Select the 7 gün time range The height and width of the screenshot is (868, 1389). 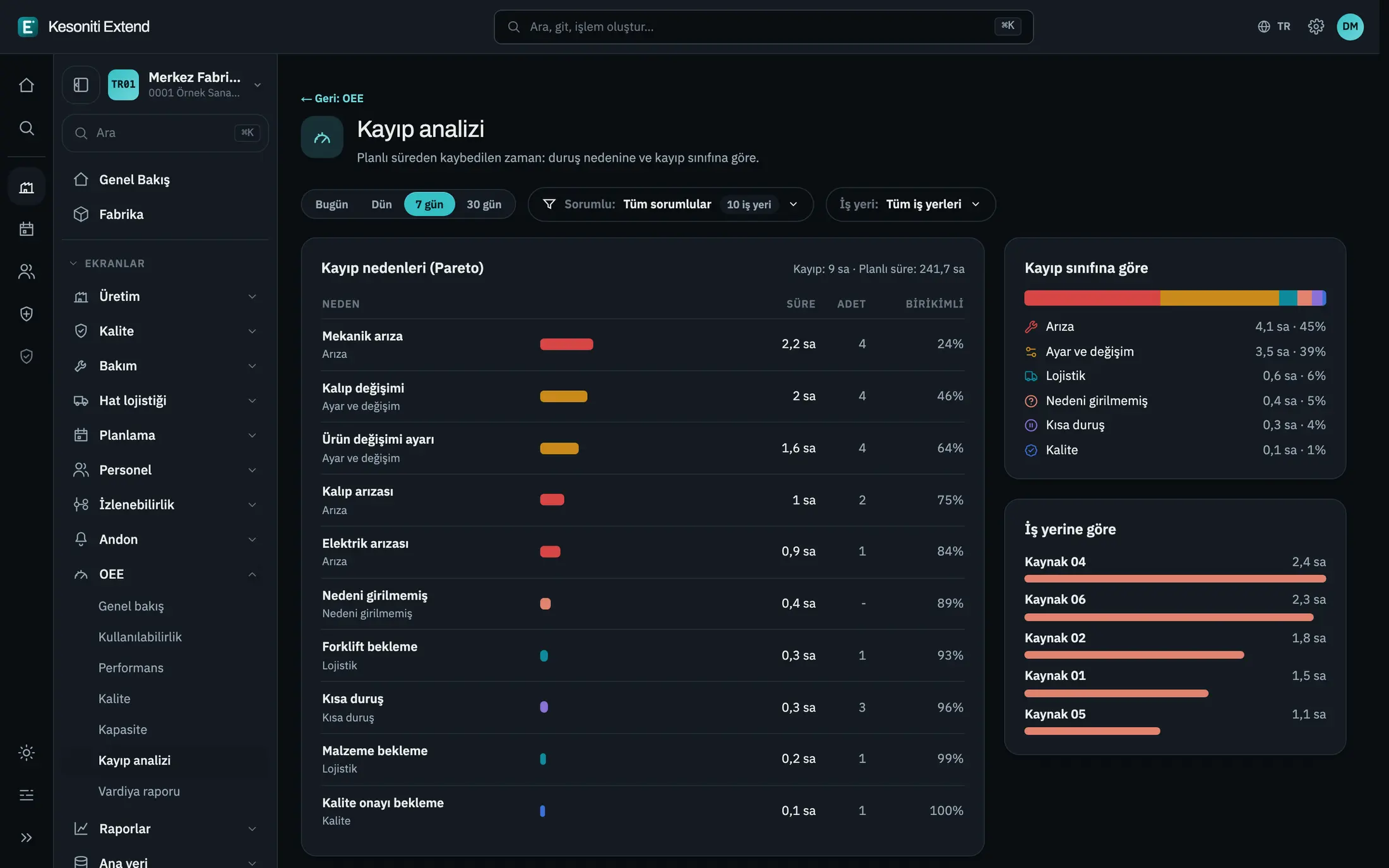tap(429, 205)
